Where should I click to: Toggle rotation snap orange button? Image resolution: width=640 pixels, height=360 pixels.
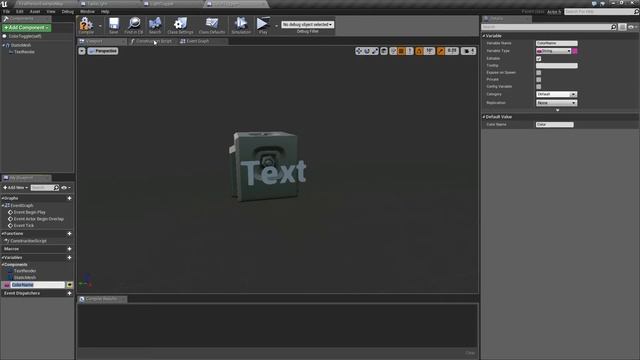click(x=419, y=51)
